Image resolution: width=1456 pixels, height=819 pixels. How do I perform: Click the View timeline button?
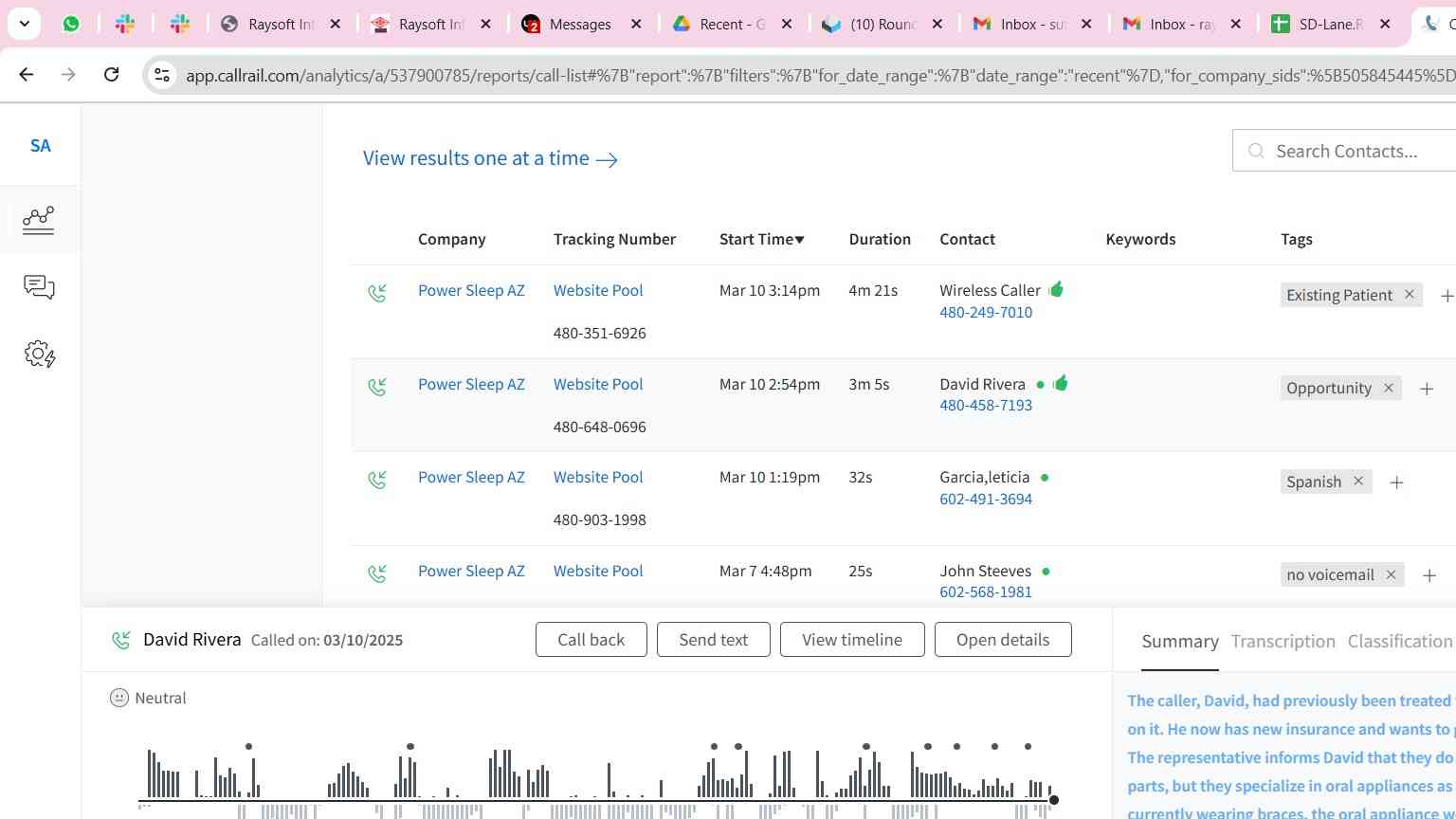[852, 640]
